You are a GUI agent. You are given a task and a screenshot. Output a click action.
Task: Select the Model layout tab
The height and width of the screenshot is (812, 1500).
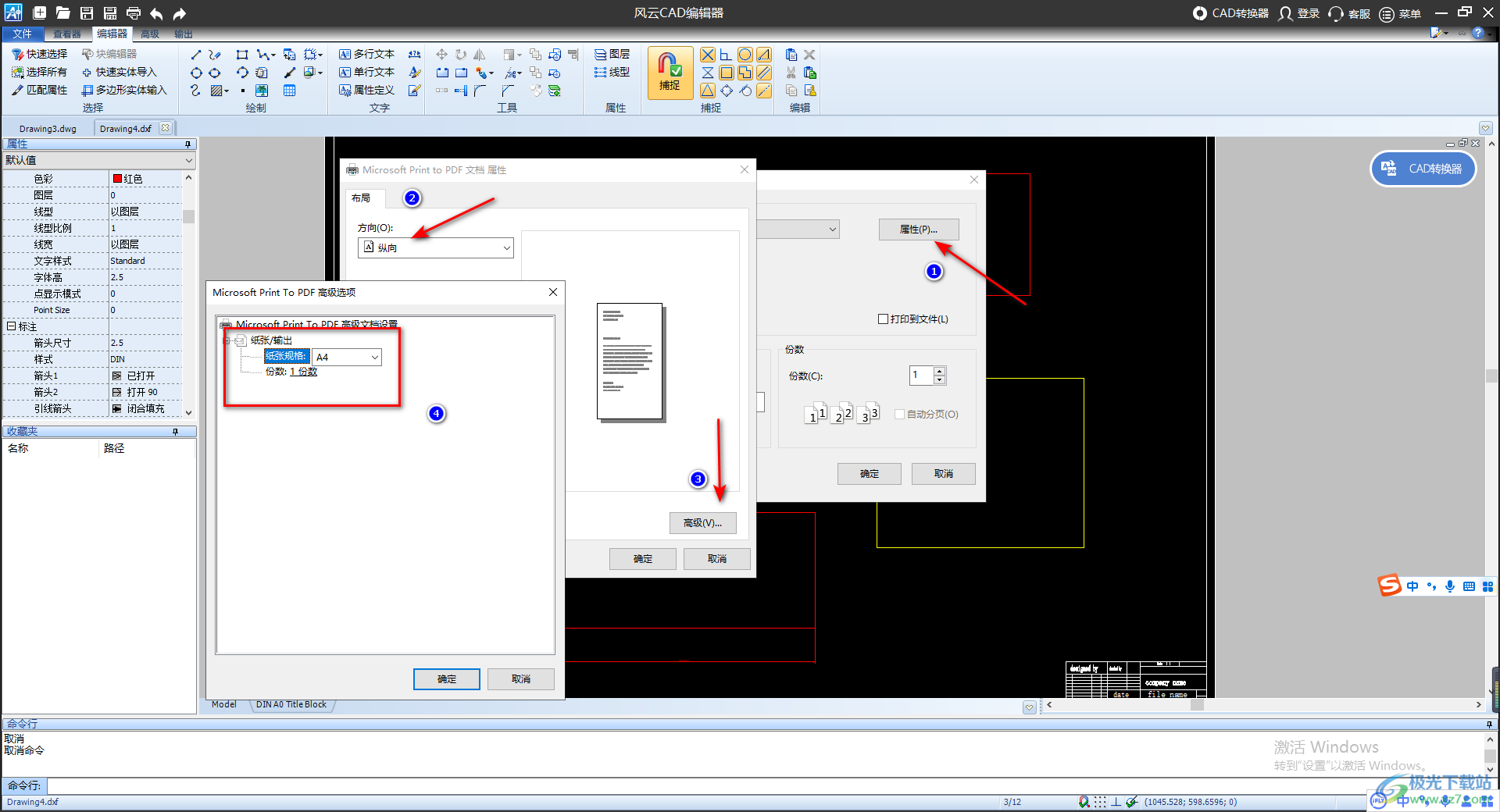[x=223, y=704]
